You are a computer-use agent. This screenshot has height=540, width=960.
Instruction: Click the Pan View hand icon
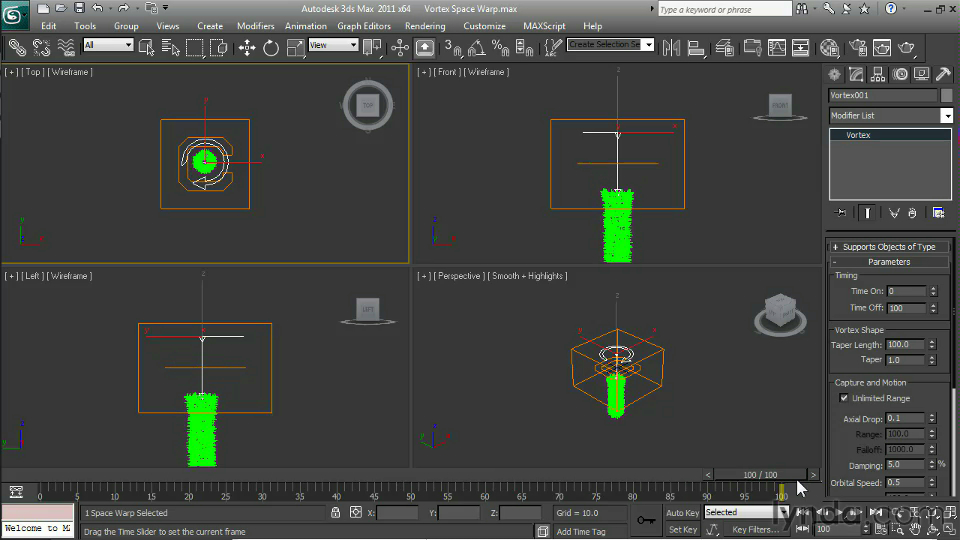click(915, 529)
